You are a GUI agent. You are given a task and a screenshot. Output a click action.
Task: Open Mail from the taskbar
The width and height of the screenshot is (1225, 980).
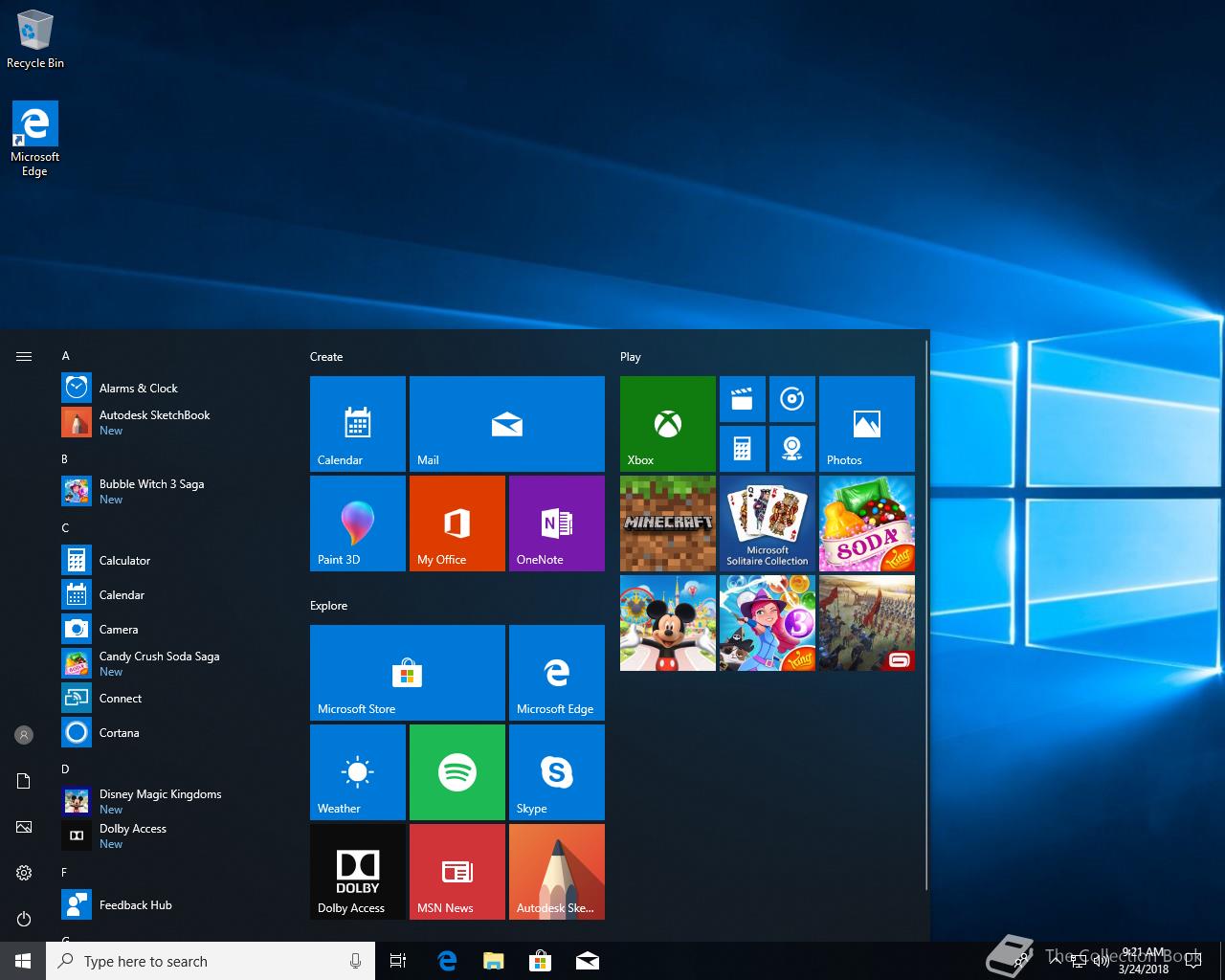click(x=588, y=961)
